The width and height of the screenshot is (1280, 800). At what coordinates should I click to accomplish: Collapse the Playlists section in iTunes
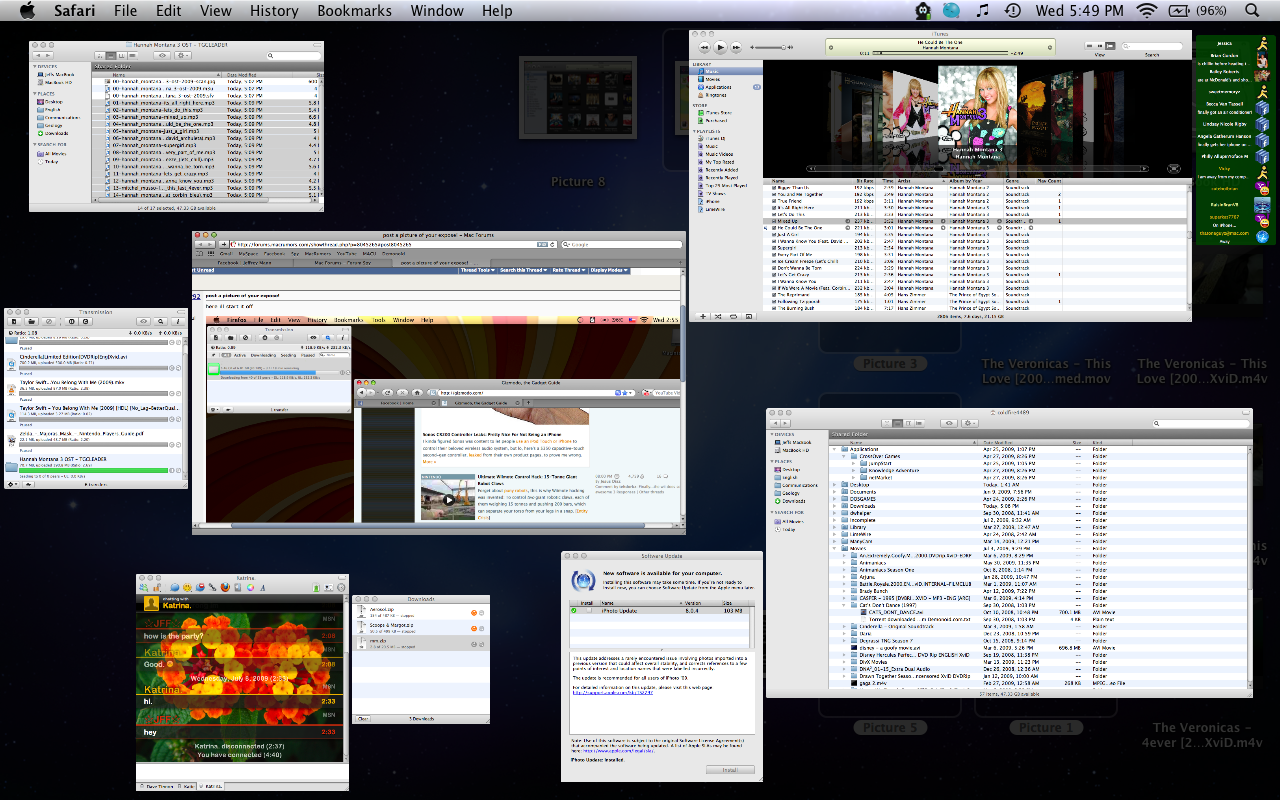point(694,131)
